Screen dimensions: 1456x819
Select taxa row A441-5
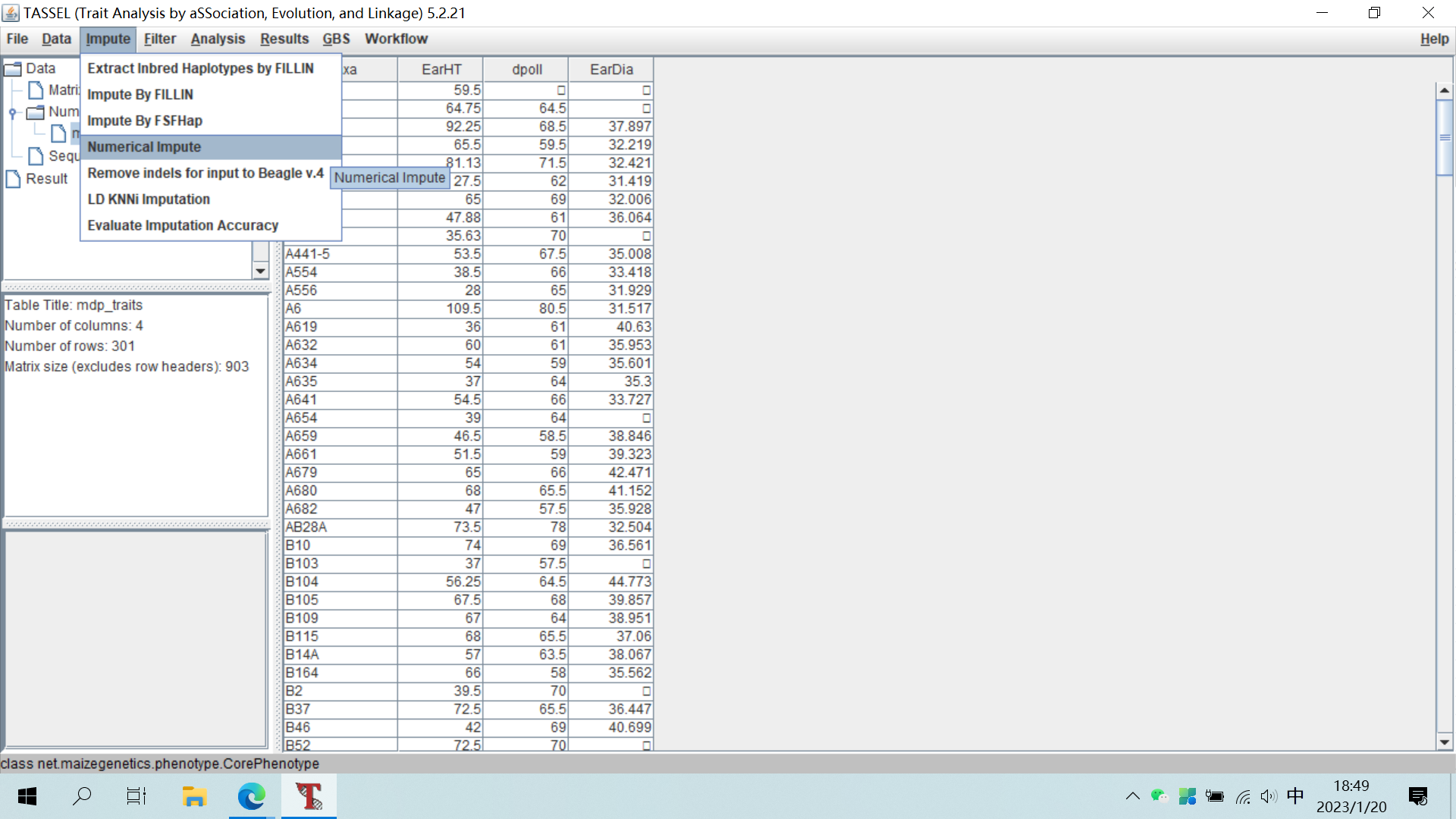pos(340,254)
